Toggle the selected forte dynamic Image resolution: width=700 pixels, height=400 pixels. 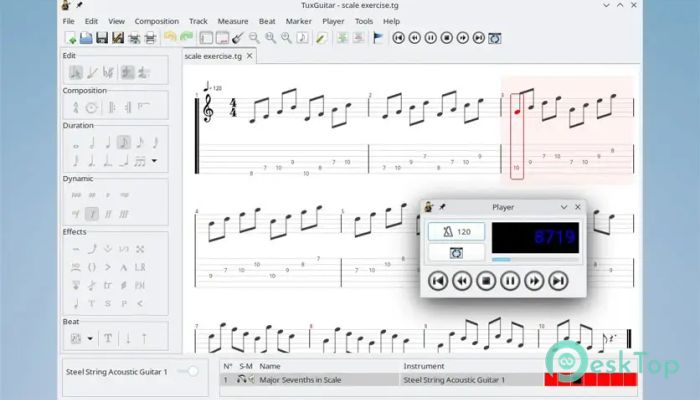click(x=92, y=214)
